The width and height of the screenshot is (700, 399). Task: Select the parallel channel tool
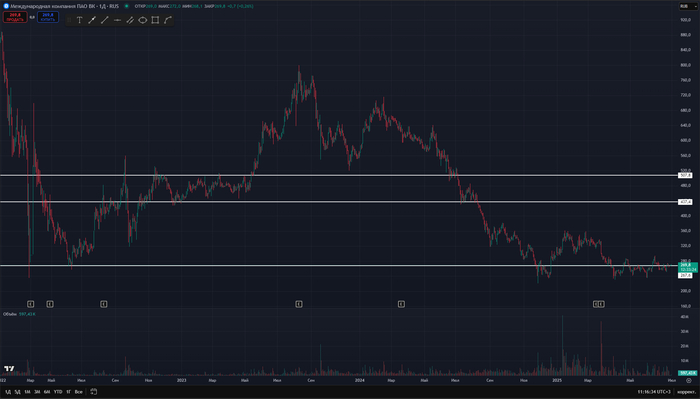tap(130, 20)
